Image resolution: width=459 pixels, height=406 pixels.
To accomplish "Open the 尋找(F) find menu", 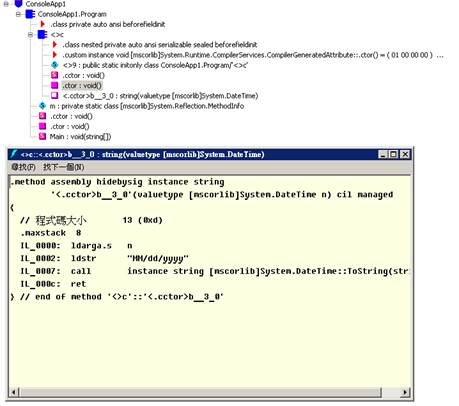I will pos(23,167).
